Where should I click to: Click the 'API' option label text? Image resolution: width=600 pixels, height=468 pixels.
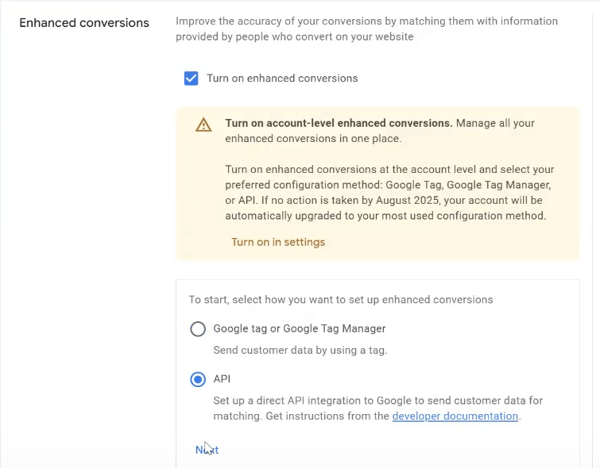pos(222,379)
